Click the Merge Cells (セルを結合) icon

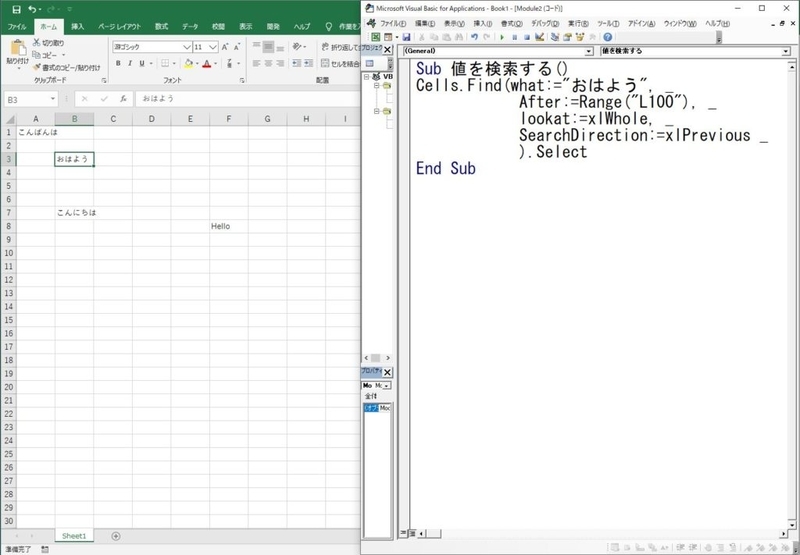pos(325,63)
